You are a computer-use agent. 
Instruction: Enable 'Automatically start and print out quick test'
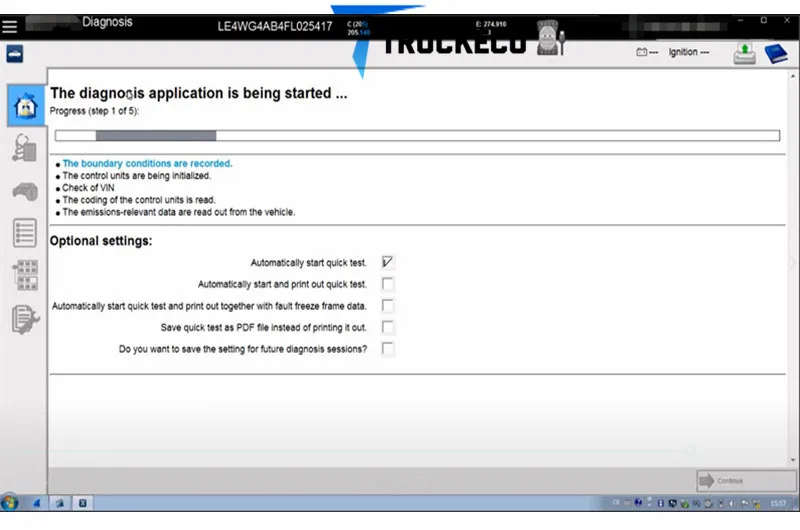click(x=387, y=284)
